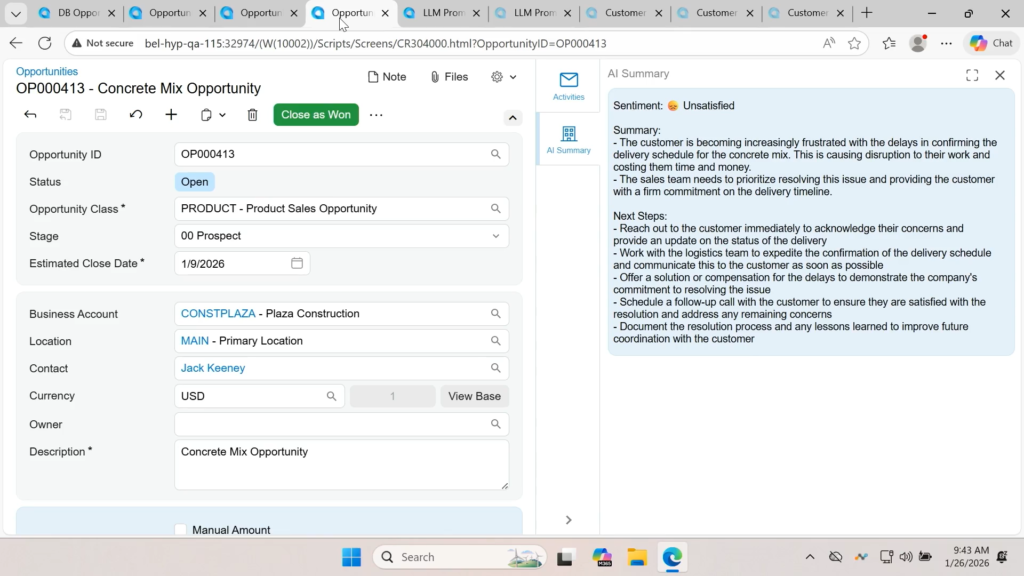The height and width of the screenshot is (576, 1024).
Task: Click the Delete trash icon in toolbar
Action: [252, 115]
